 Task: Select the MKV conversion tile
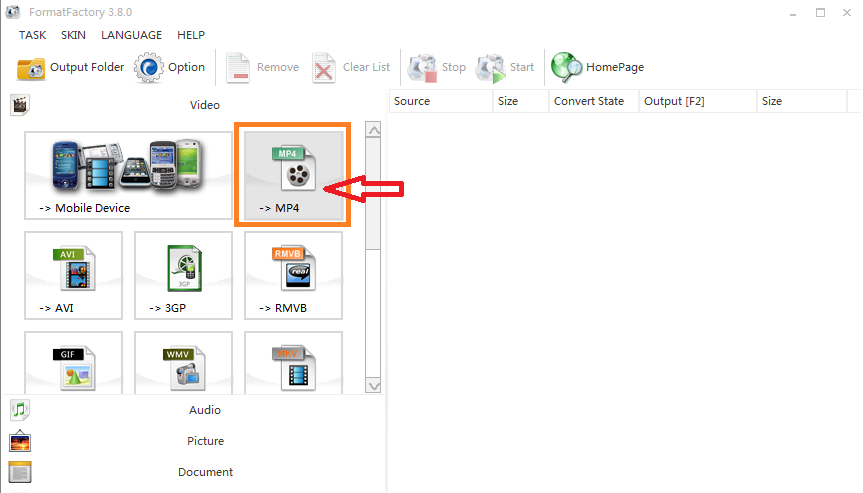293,363
